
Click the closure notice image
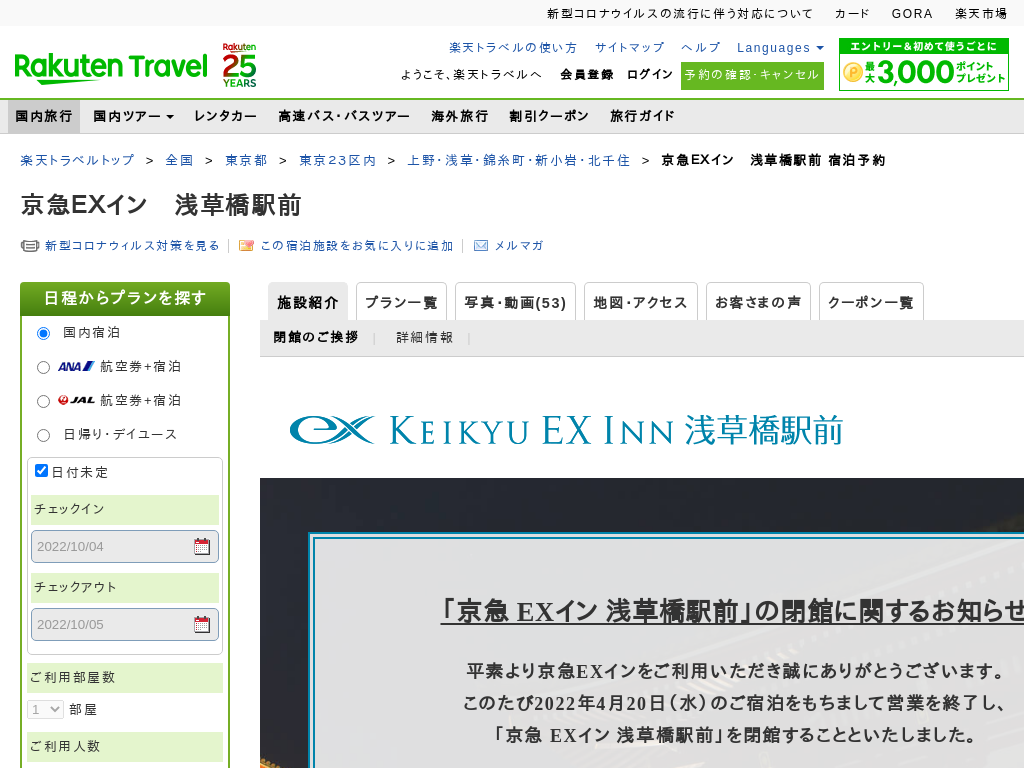pyautogui.click(x=642, y=623)
